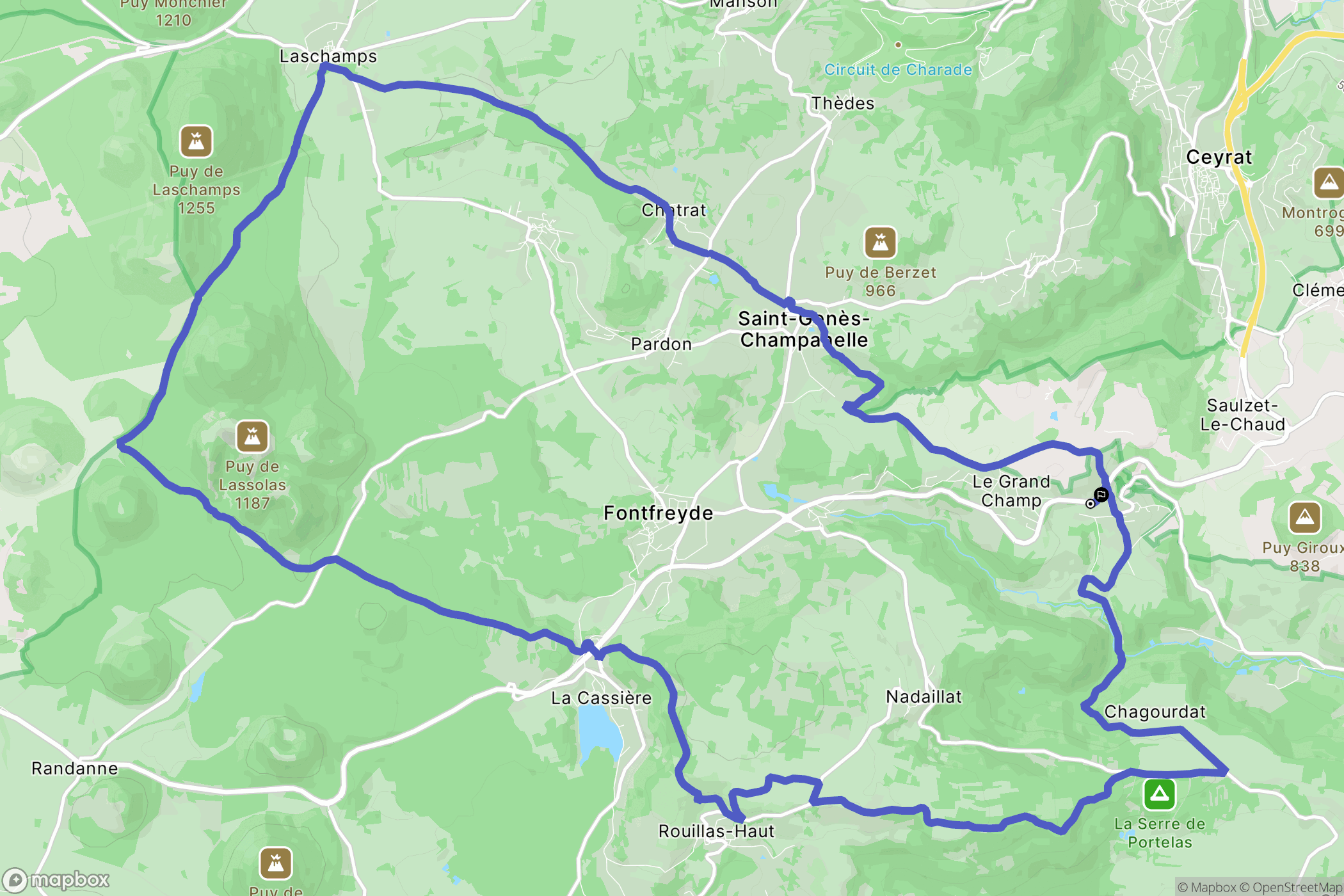
Task: Click the Puy de Lassolas volcano icon
Action: click(252, 436)
